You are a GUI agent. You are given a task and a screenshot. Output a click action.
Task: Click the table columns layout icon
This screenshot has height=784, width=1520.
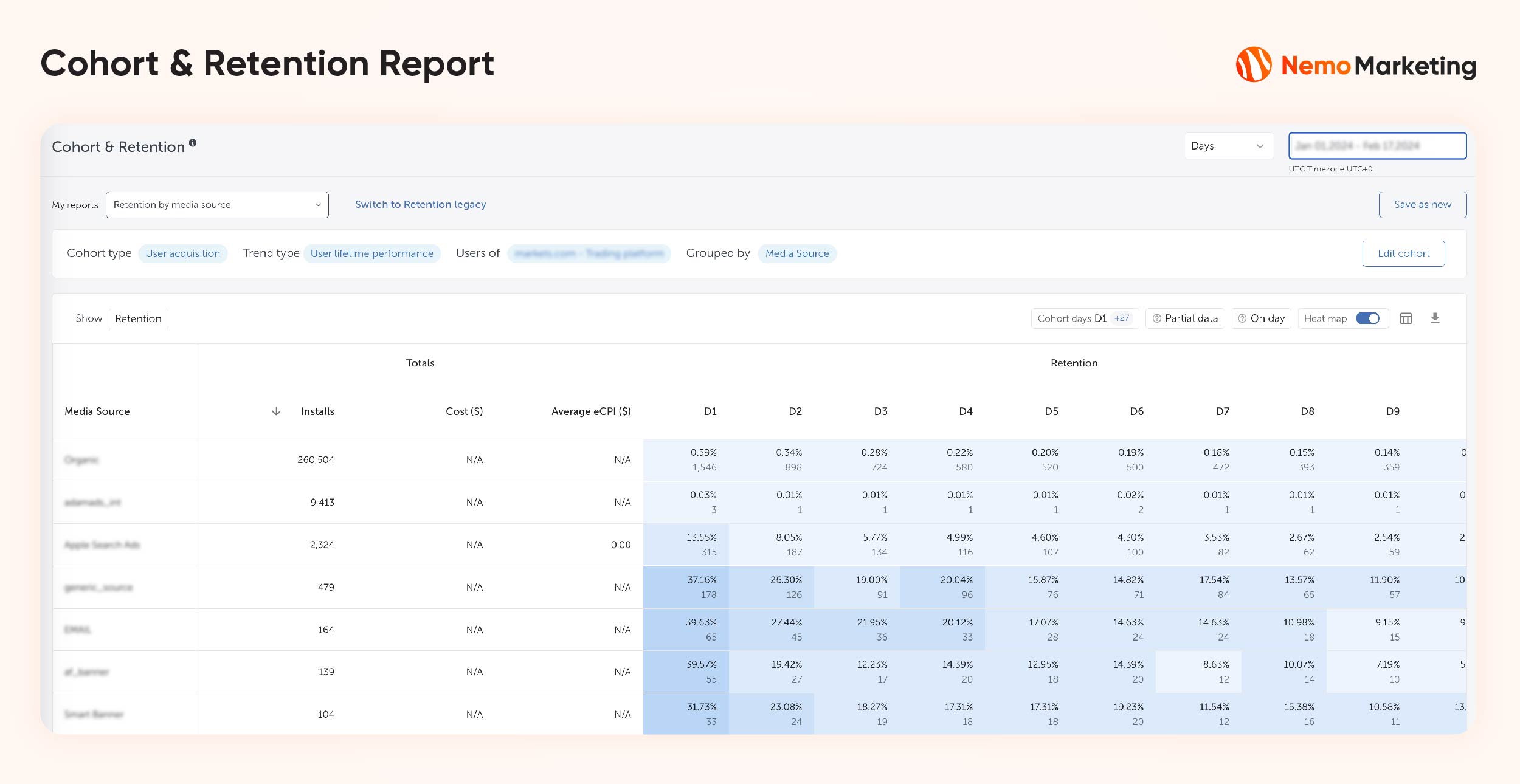1406,318
